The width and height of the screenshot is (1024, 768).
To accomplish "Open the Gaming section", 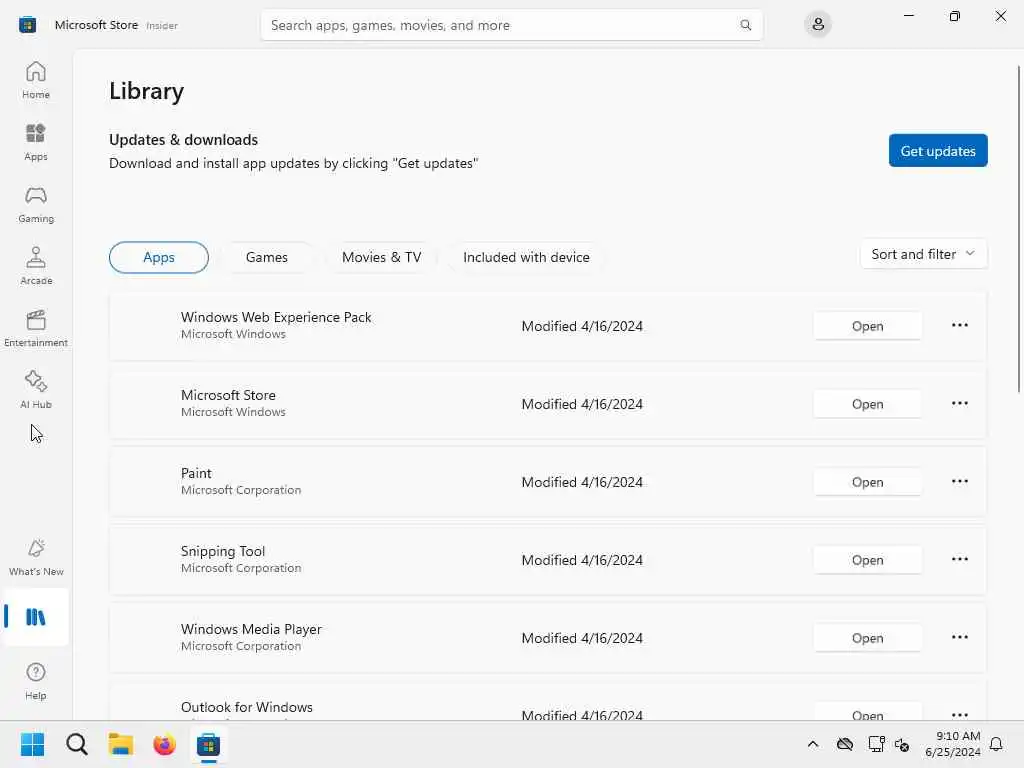I will 36,204.
